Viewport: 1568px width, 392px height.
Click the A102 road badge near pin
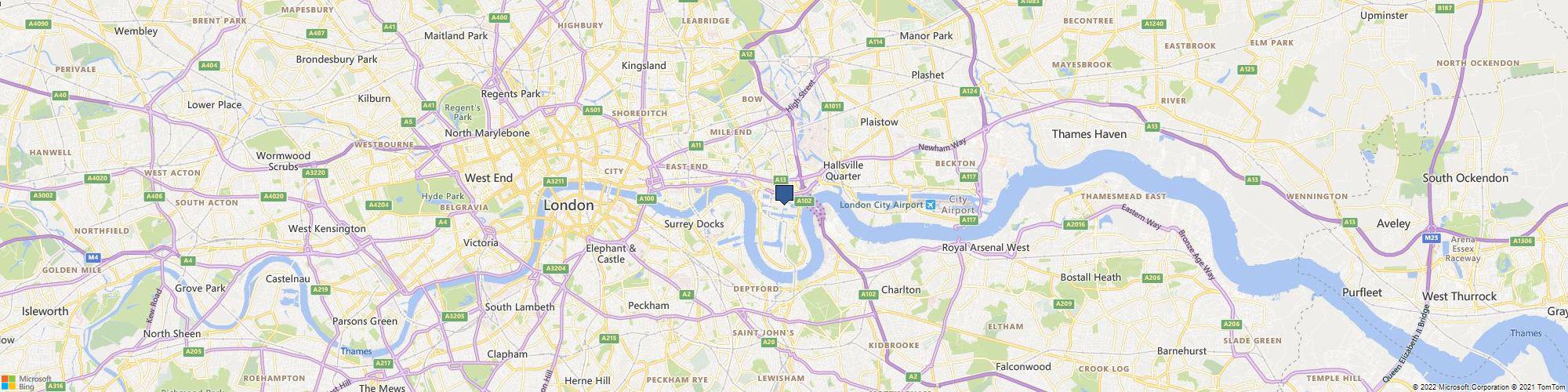click(804, 201)
